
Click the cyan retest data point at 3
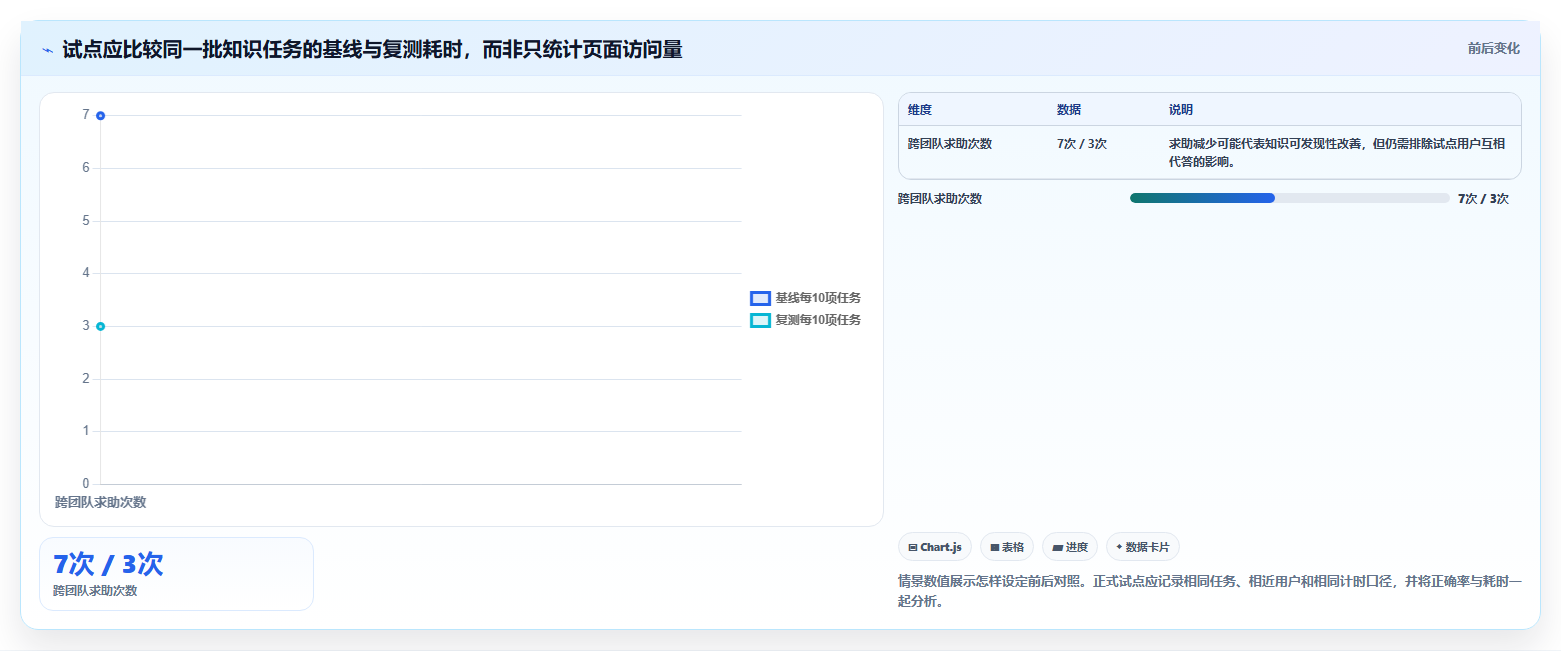click(101, 326)
